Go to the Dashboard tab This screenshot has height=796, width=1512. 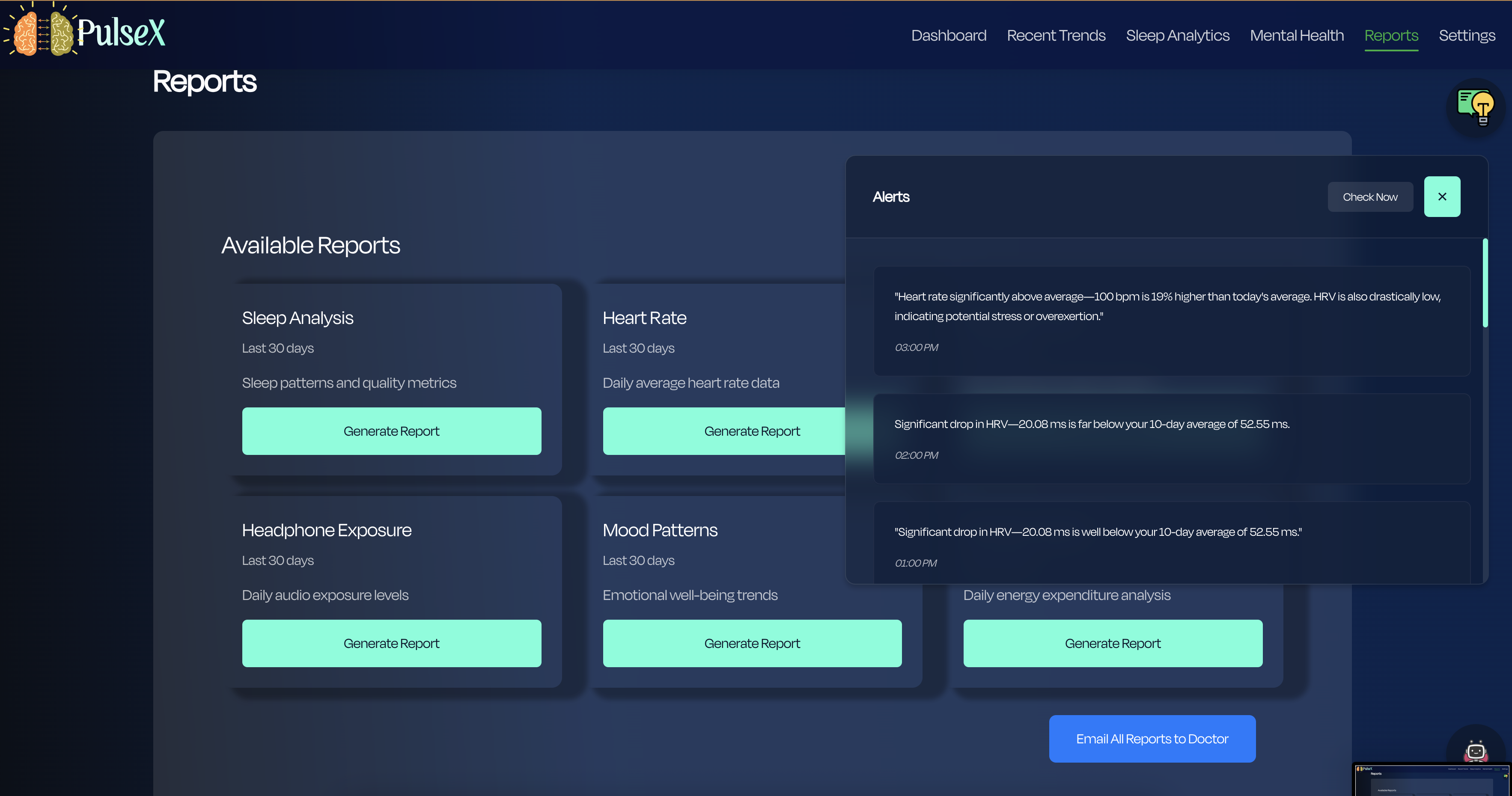tap(949, 36)
